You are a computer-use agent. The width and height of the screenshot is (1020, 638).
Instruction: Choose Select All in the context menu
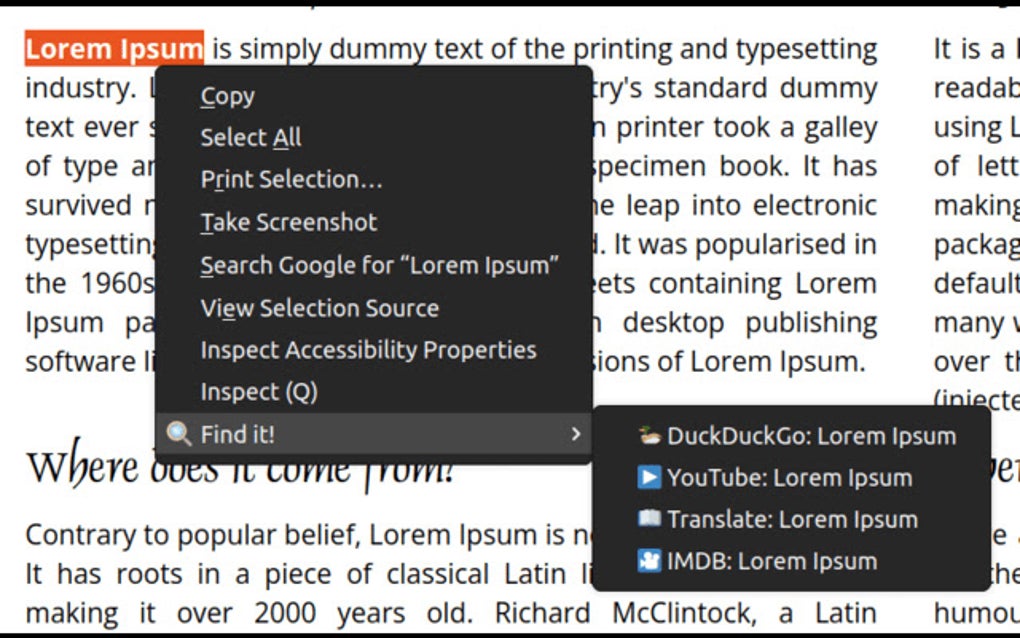click(373, 137)
